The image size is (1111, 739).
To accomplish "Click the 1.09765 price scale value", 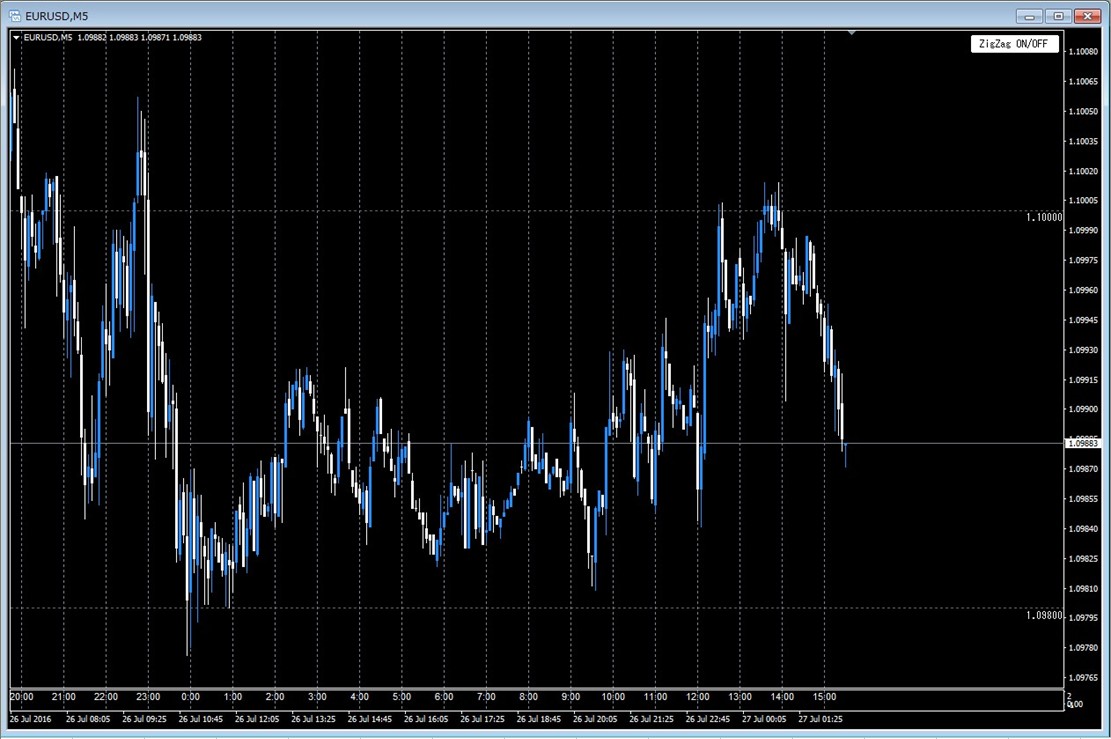I will (x=1083, y=677).
